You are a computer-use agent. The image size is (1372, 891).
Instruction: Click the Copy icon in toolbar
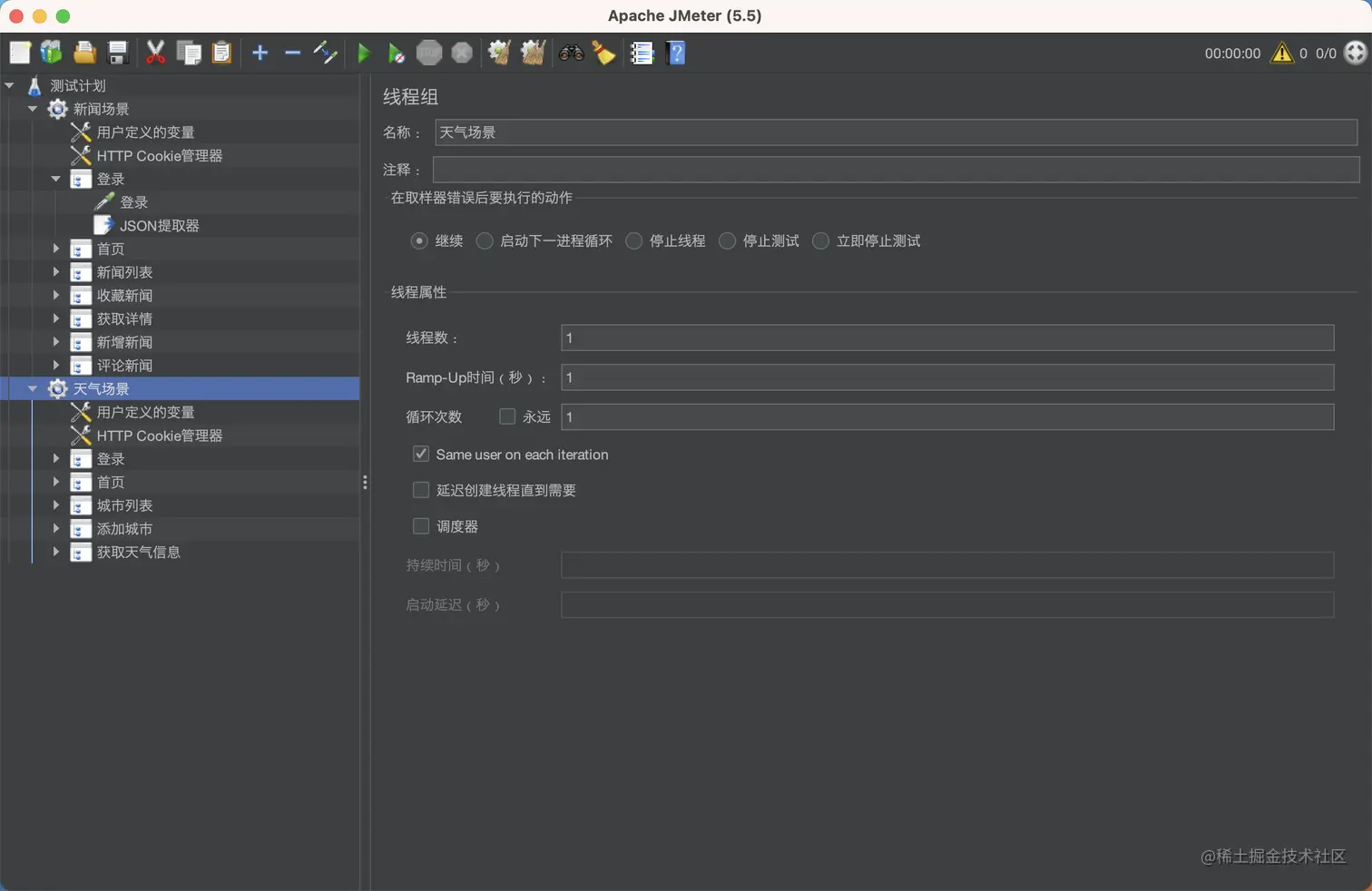point(189,53)
